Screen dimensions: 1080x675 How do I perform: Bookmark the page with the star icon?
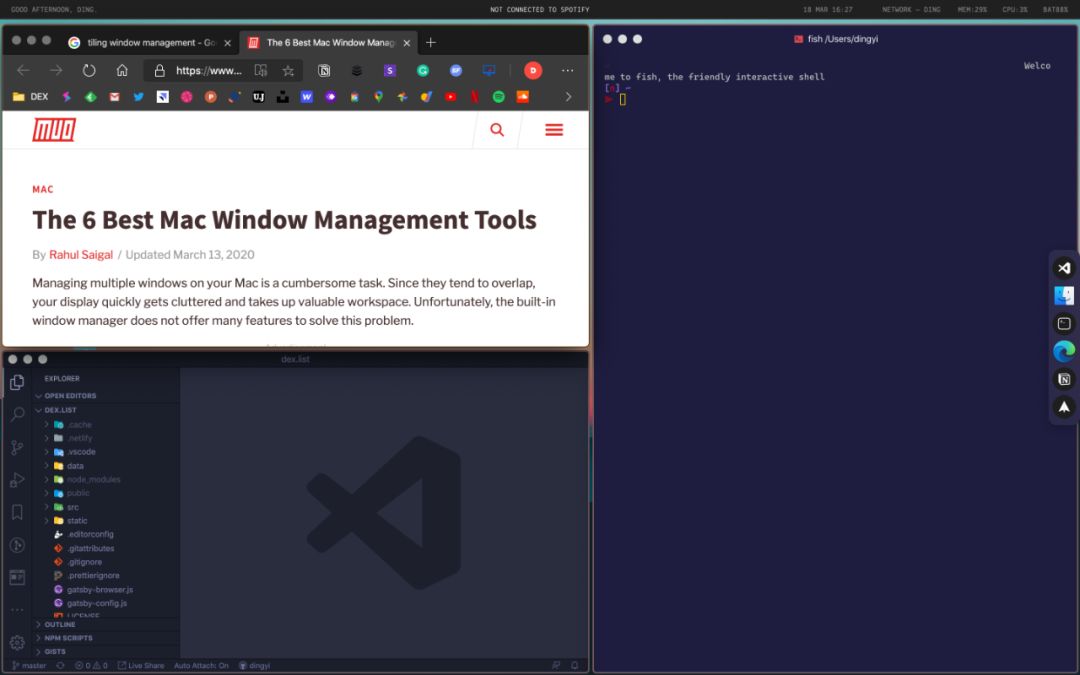288,71
